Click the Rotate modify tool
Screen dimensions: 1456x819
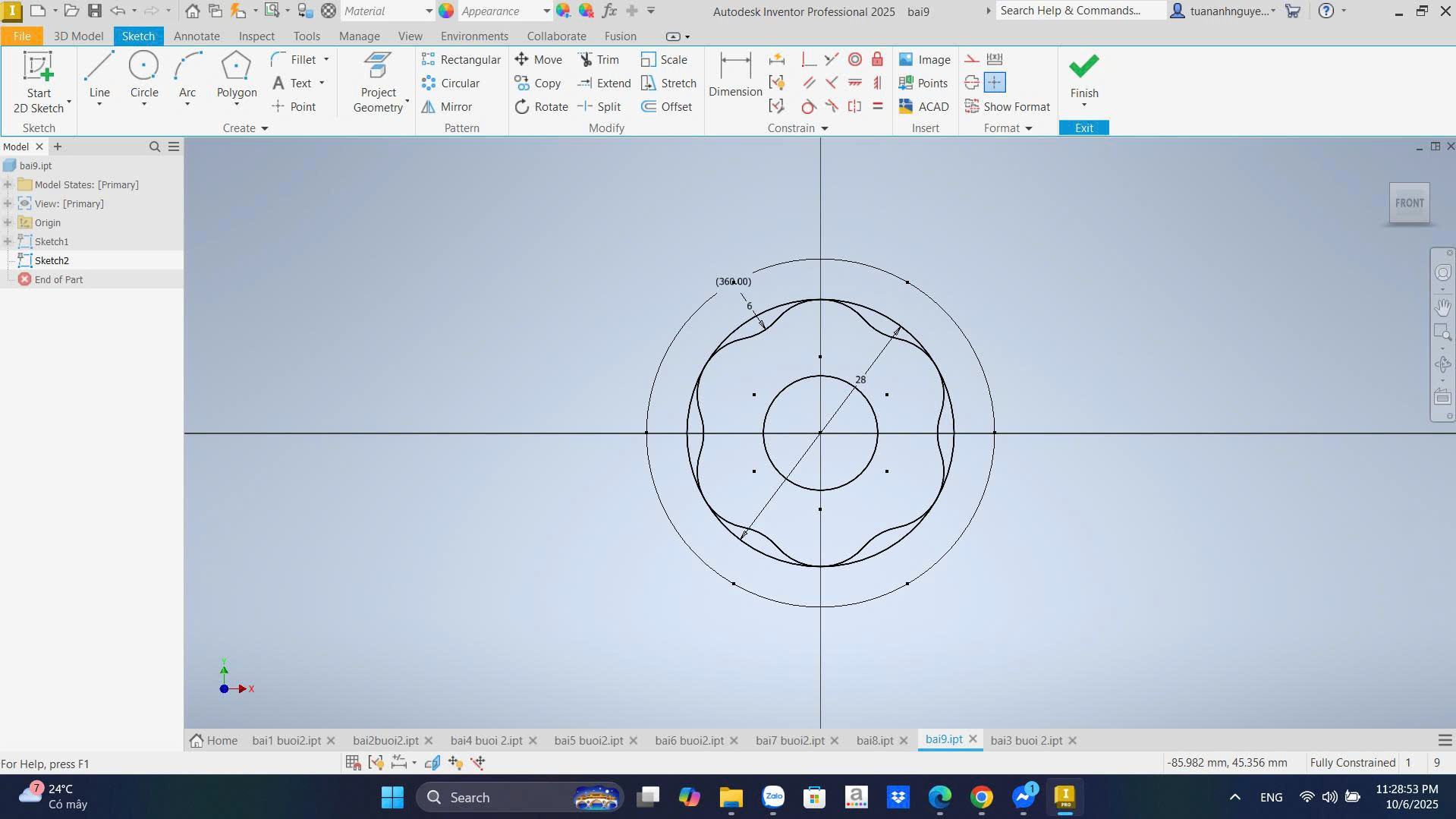pyautogui.click(x=541, y=107)
